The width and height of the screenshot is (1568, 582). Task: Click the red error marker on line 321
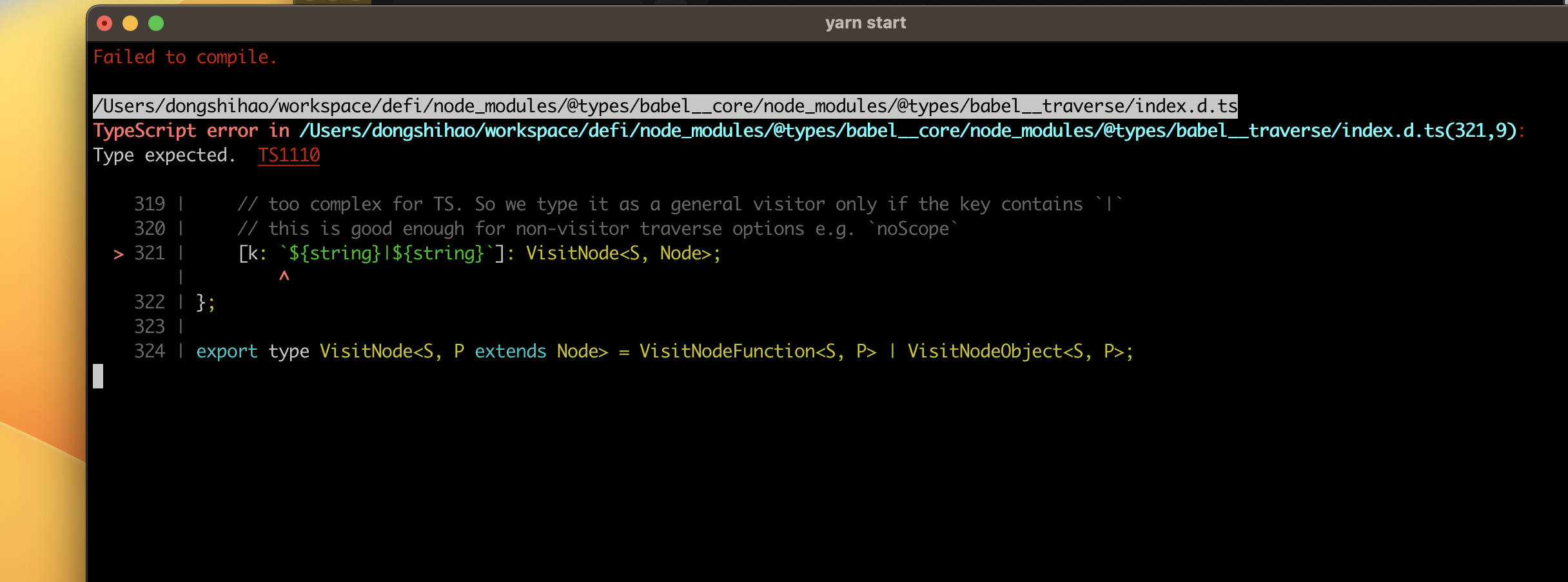(x=119, y=254)
